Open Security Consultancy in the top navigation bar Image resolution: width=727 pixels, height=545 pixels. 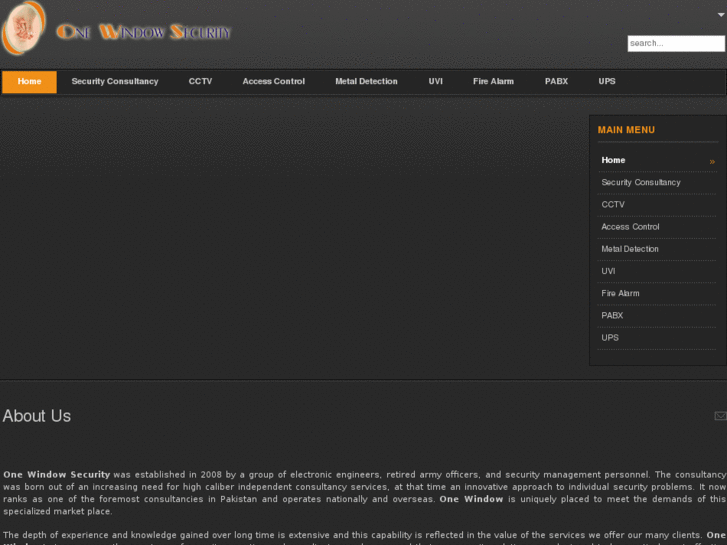tap(115, 82)
